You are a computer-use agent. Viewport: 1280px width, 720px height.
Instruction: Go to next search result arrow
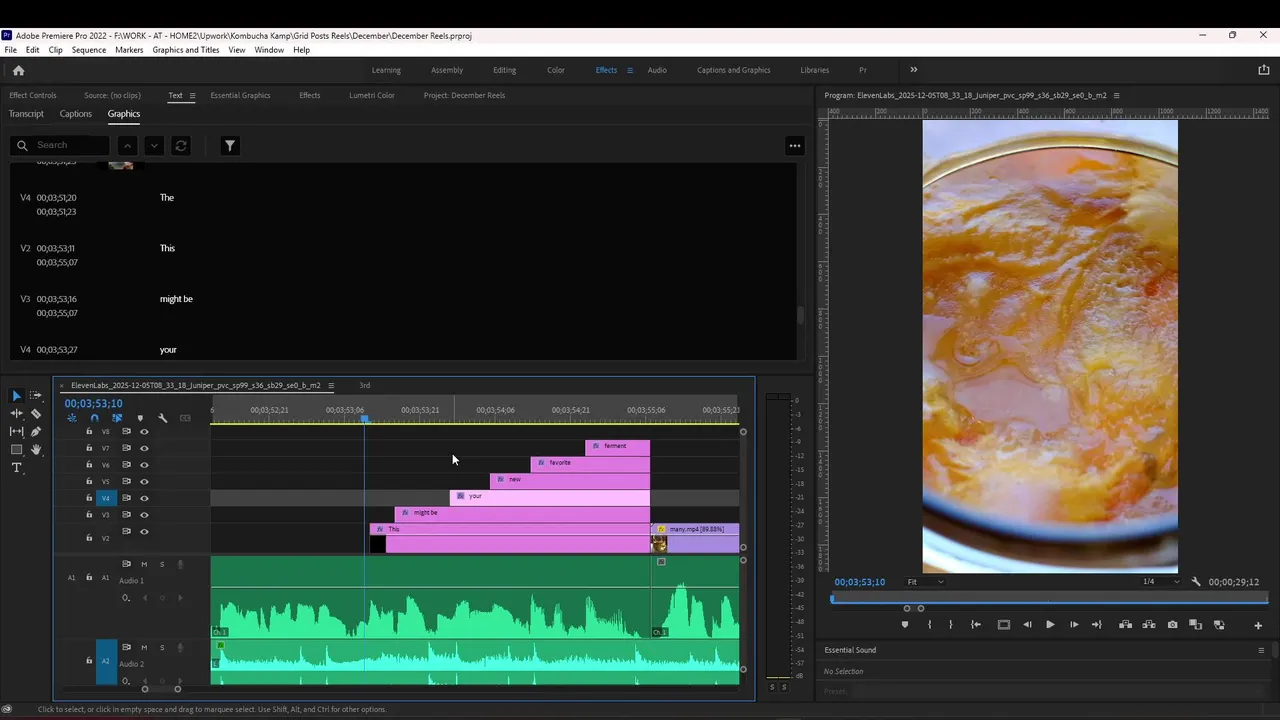[x=154, y=145]
